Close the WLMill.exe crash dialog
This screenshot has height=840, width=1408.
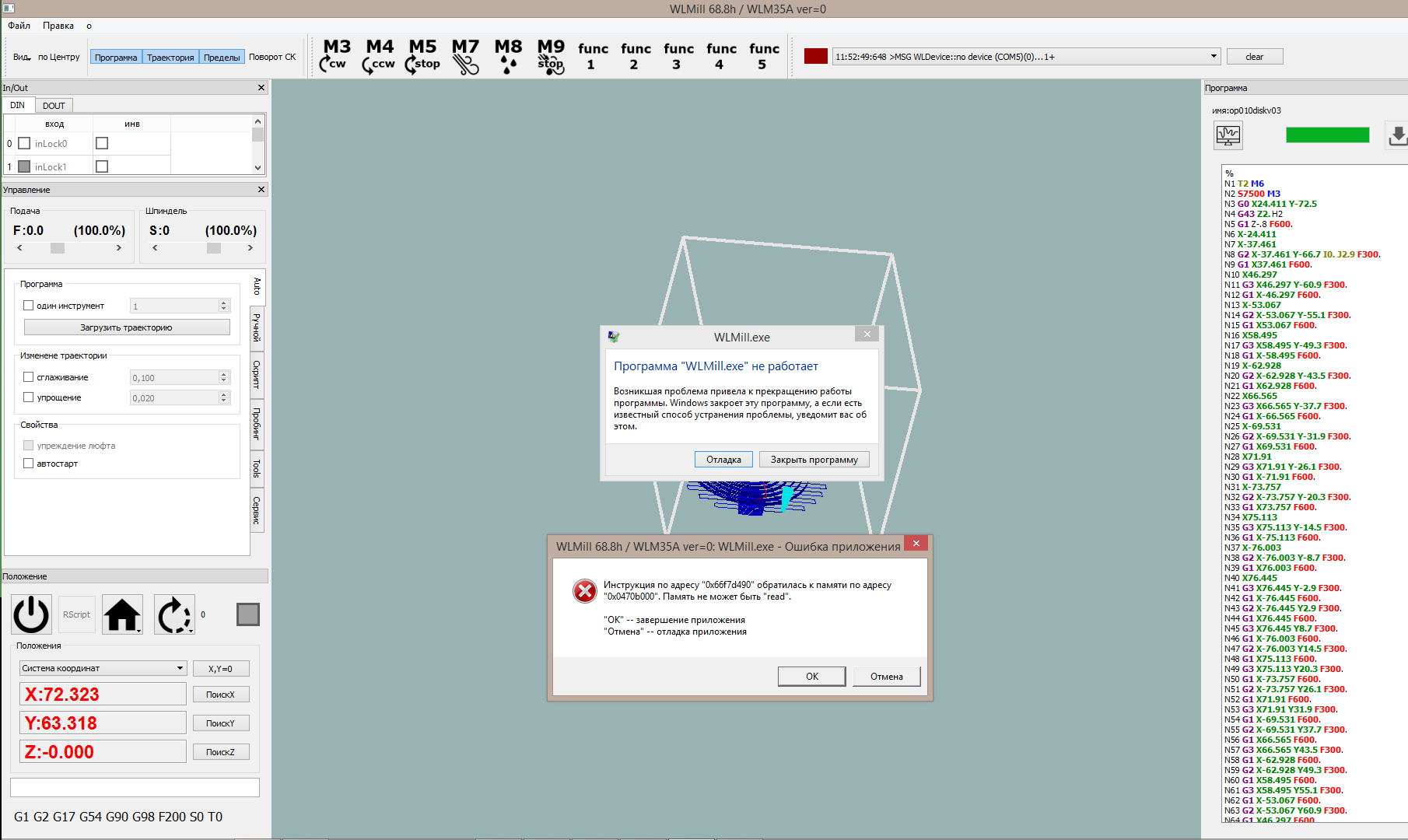point(867,334)
